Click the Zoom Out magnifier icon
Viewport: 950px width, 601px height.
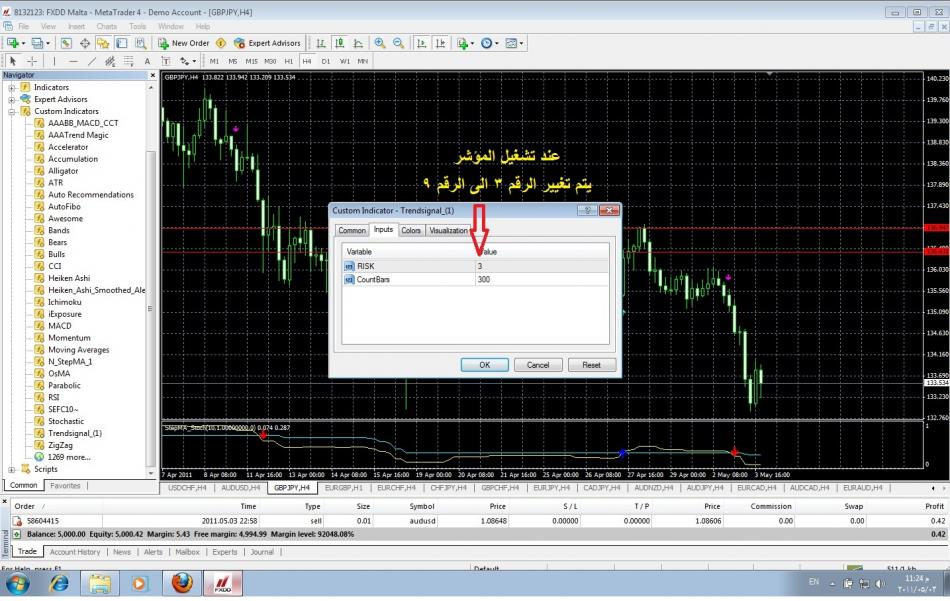coord(398,43)
